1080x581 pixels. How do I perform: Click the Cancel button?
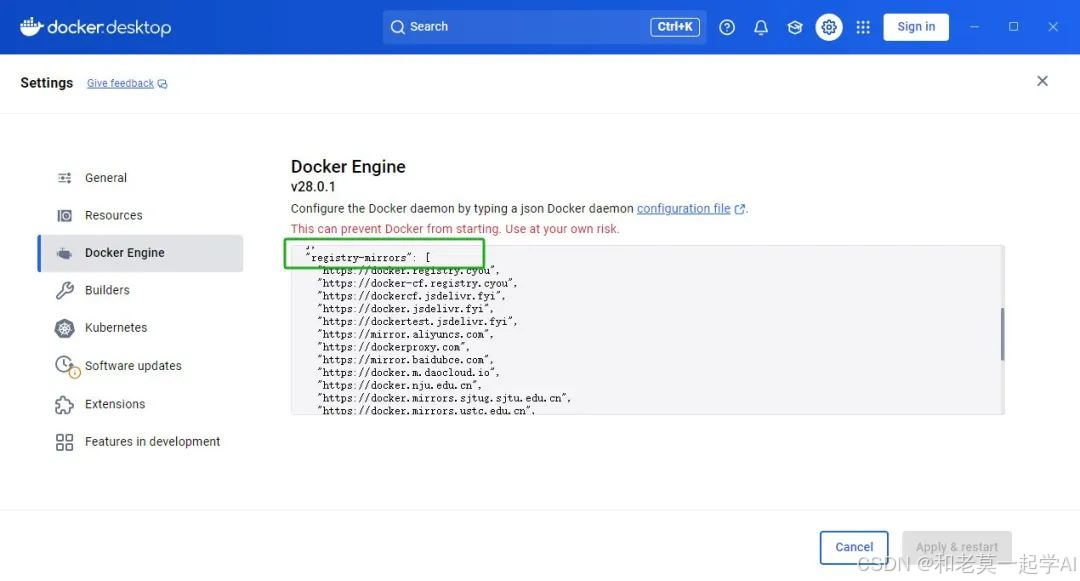tap(854, 547)
